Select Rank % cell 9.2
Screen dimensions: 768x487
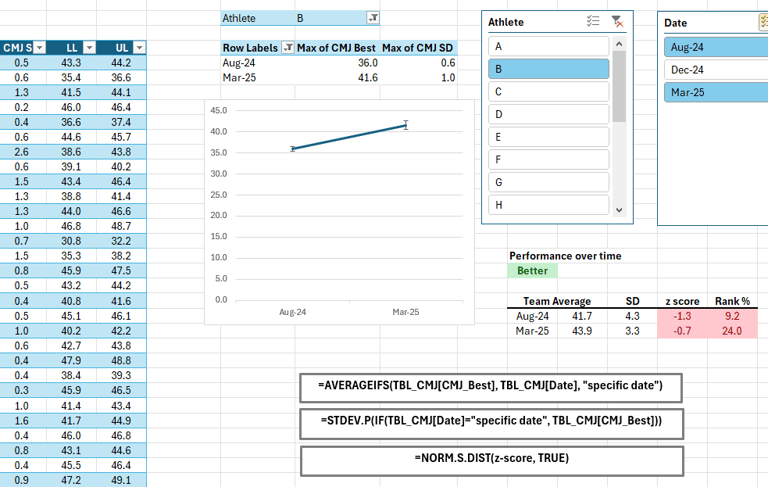pos(732,316)
